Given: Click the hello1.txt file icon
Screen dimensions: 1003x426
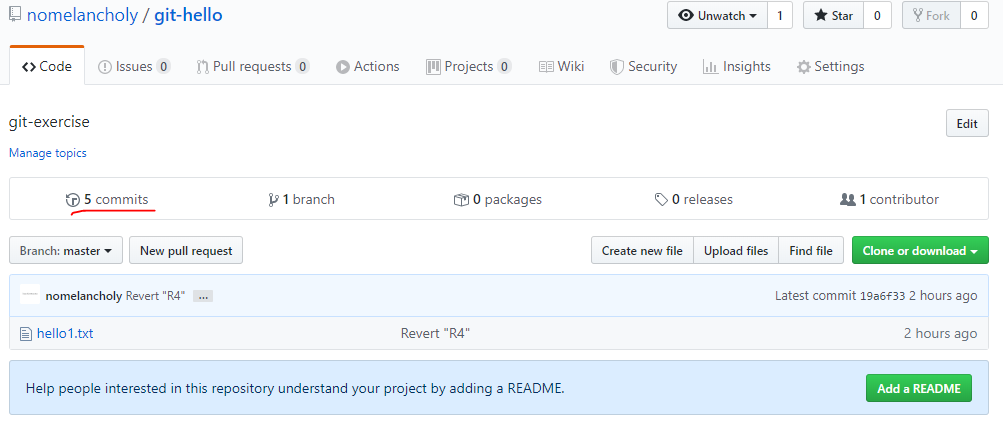Looking at the screenshot, I should coord(26,333).
